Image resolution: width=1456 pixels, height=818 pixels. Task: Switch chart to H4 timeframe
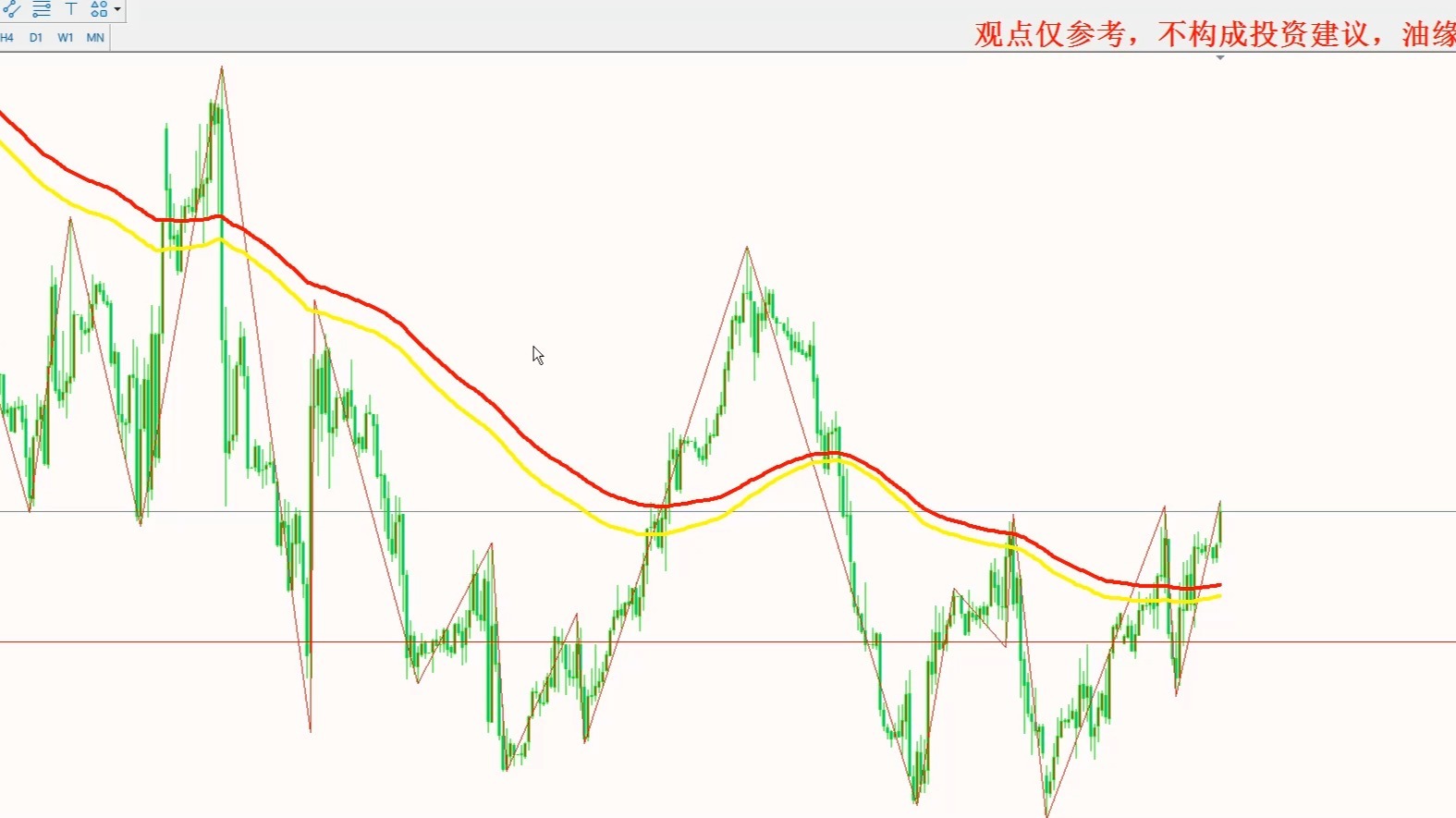pos(7,38)
